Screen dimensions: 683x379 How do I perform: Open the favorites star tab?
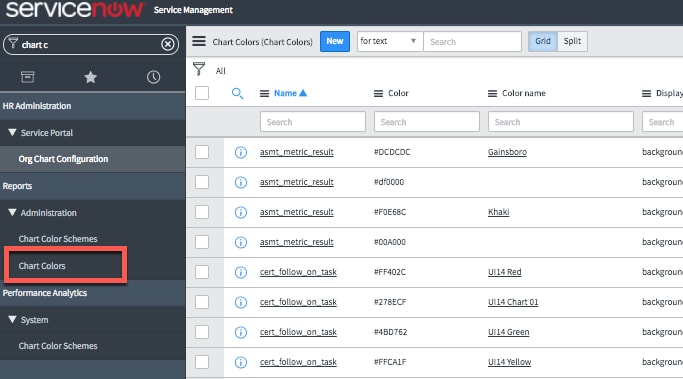[90, 77]
